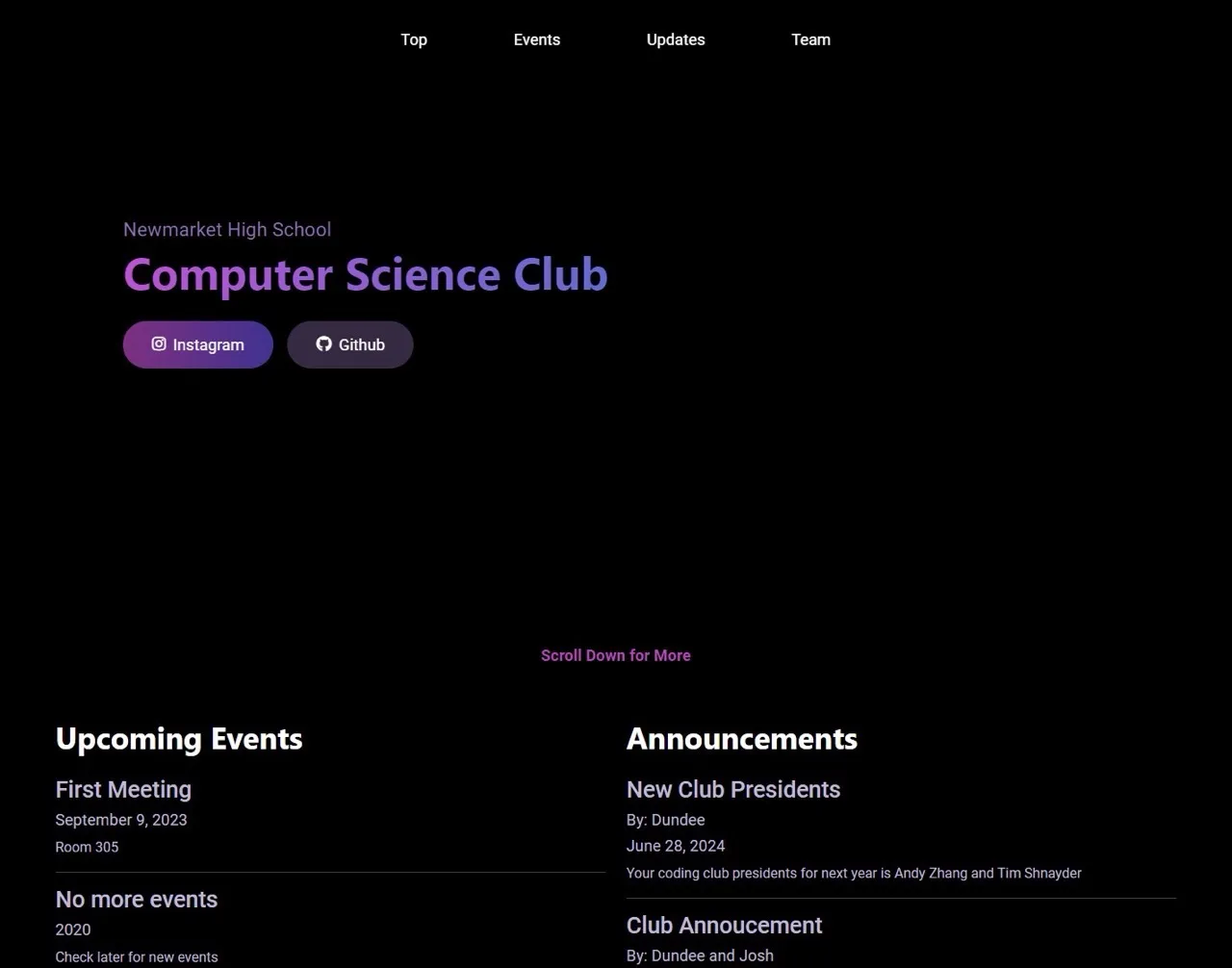The image size is (1232, 968).
Task: Open the club's Instagram page
Action: (197, 344)
